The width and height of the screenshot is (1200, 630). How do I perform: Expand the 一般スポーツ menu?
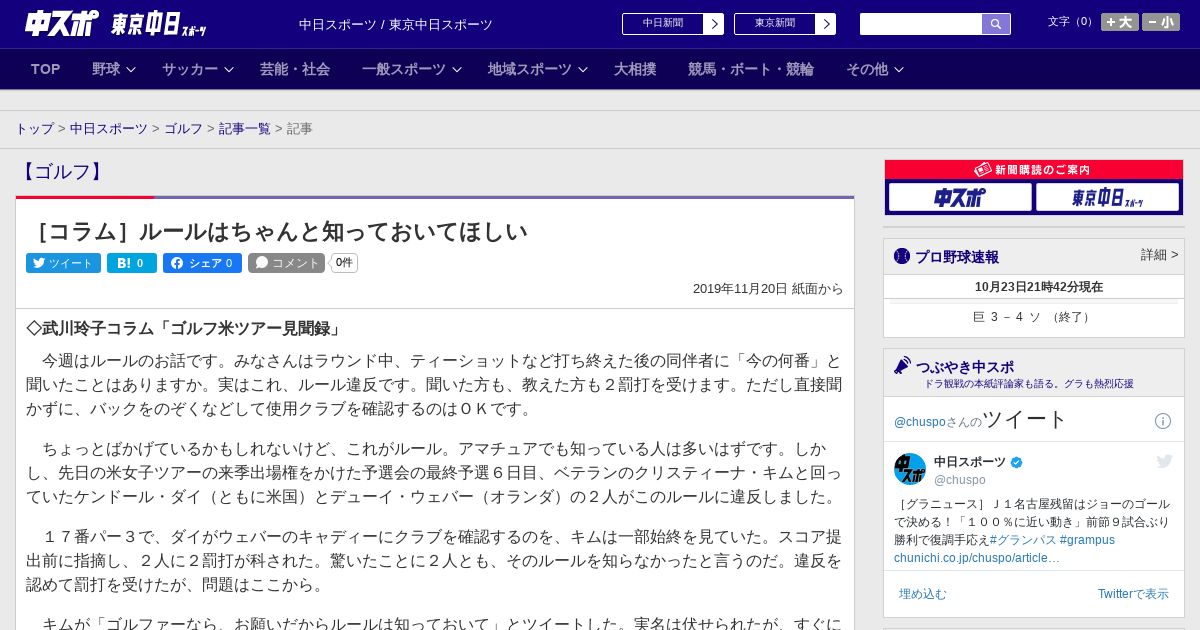pos(412,69)
